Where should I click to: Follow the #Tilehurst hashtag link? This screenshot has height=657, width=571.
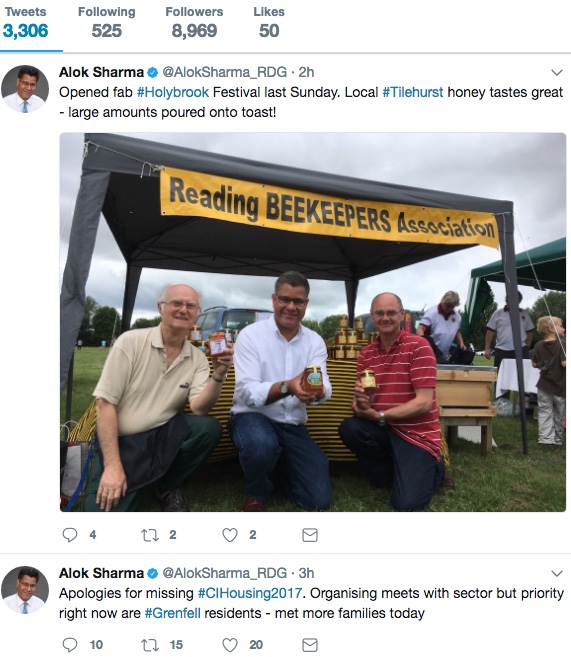(413, 92)
